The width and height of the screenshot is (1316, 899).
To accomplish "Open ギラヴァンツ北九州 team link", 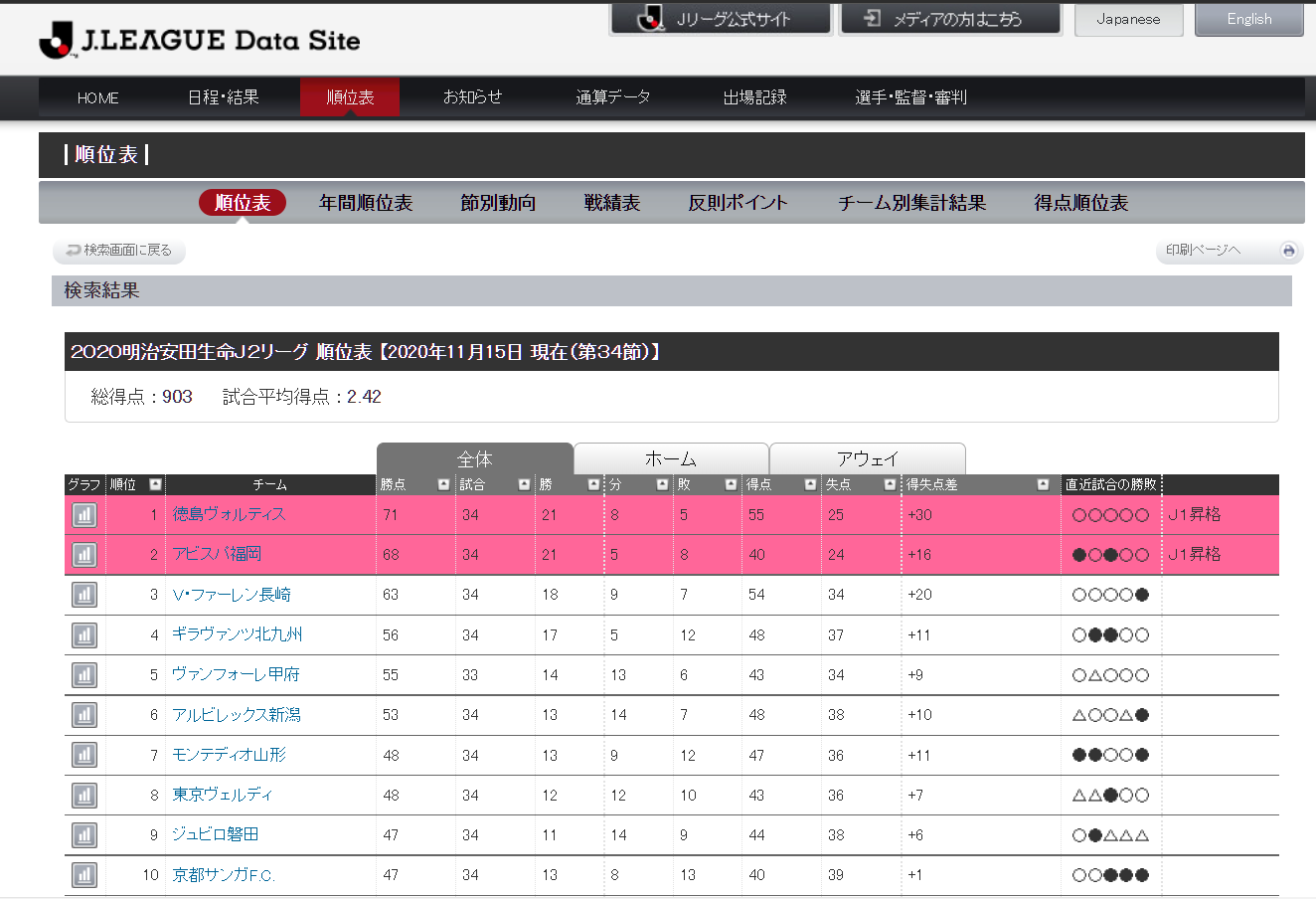I will (238, 634).
